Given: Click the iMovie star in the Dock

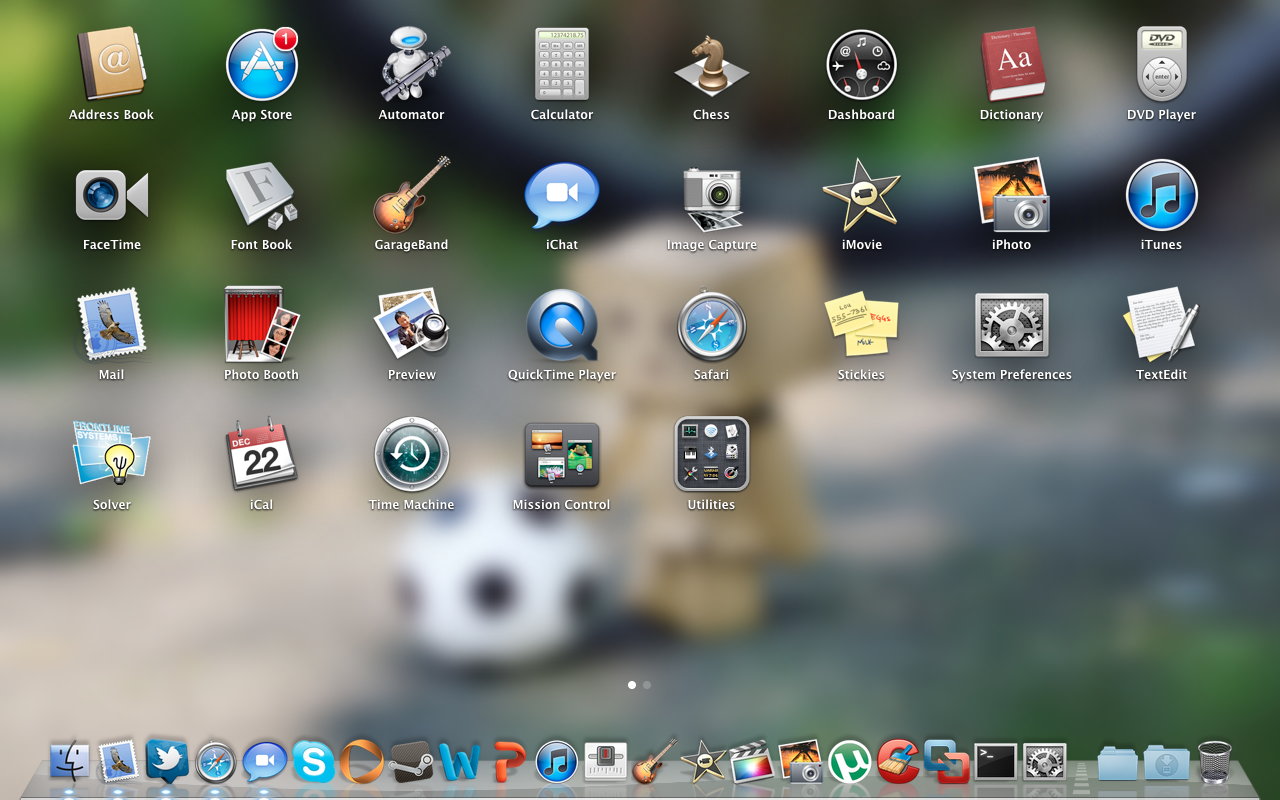Looking at the screenshot, I should point(703,762).
